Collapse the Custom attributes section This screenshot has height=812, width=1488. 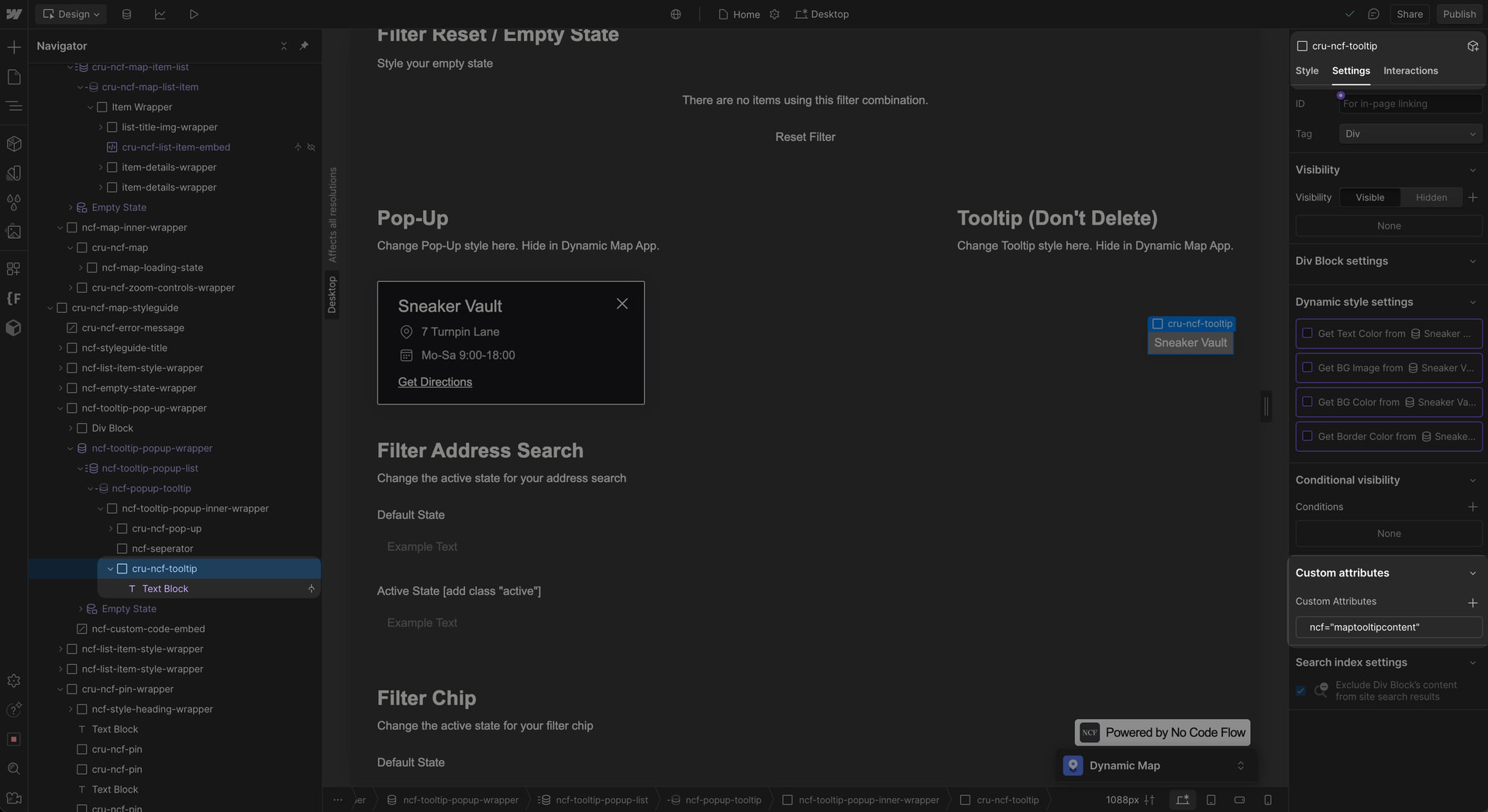1472,573
